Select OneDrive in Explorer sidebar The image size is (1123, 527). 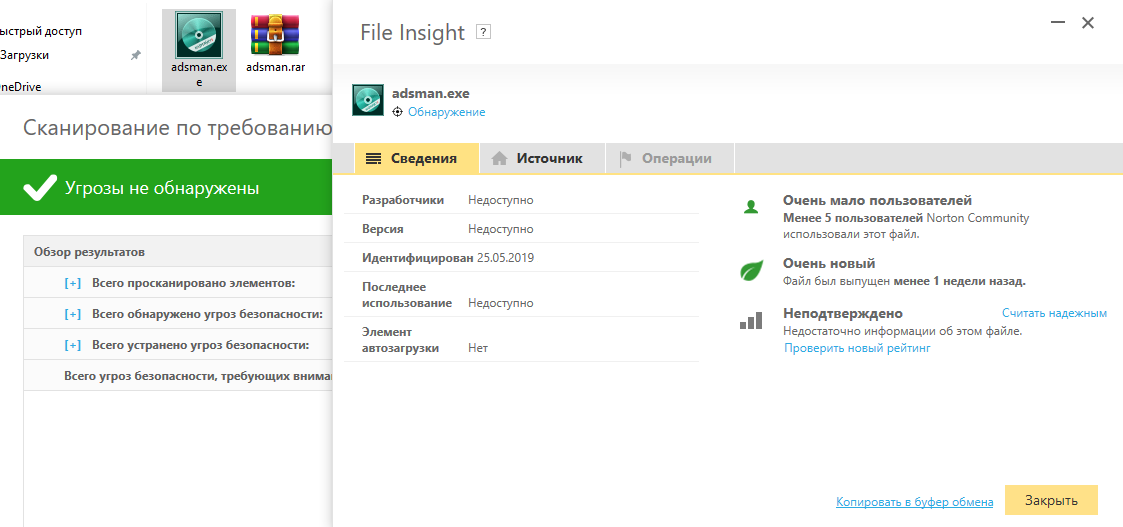pyautogui.click(x=20, y=87)
